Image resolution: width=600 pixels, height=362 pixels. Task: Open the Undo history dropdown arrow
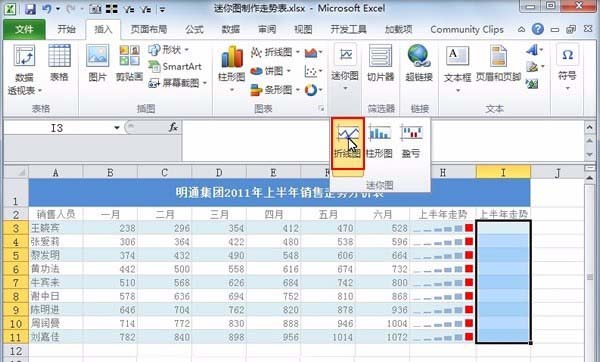pos(58,8)
